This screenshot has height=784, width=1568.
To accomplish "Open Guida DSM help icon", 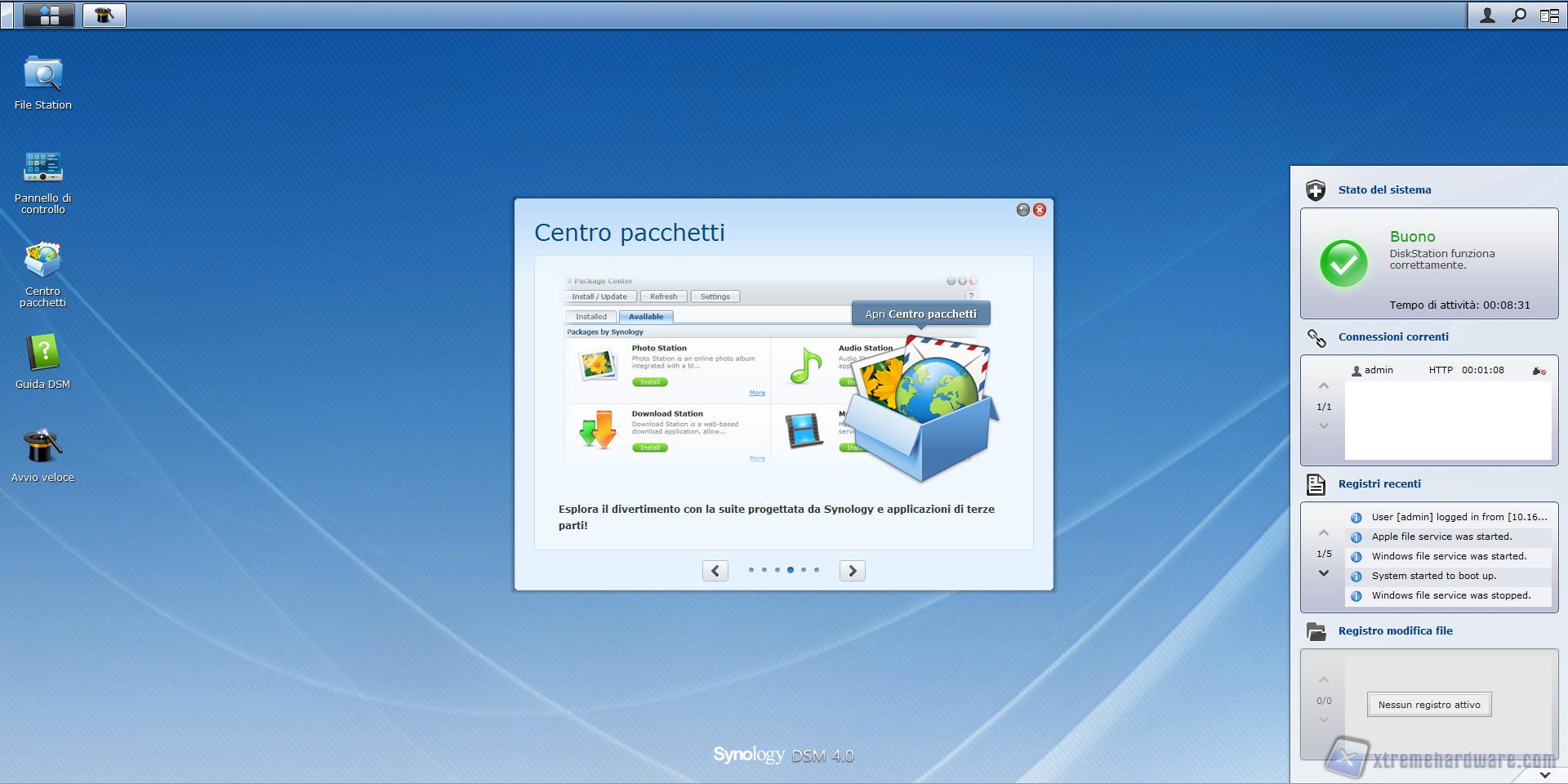I will (x=42, y=354).
